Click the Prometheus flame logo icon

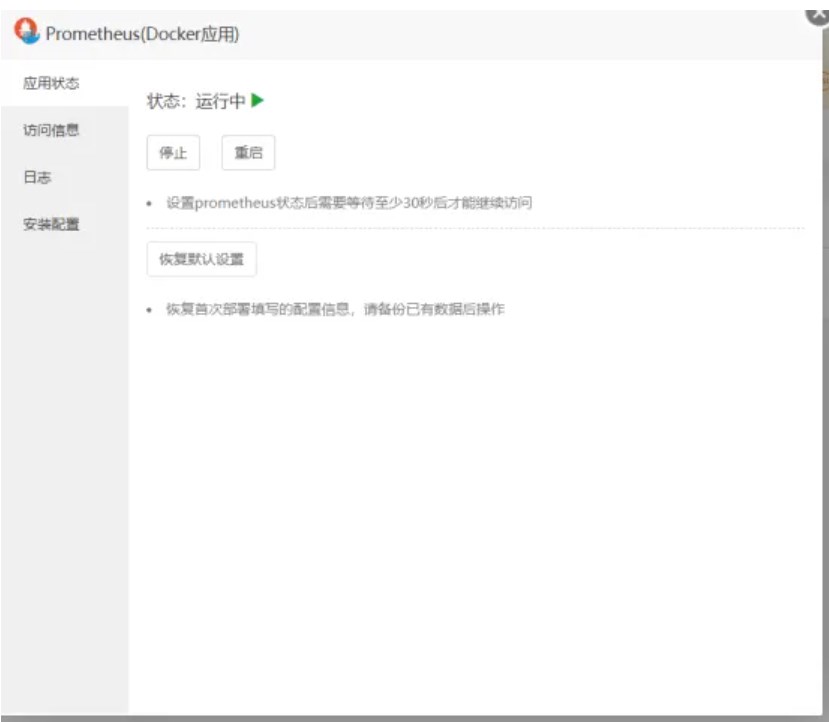point(26,32)
